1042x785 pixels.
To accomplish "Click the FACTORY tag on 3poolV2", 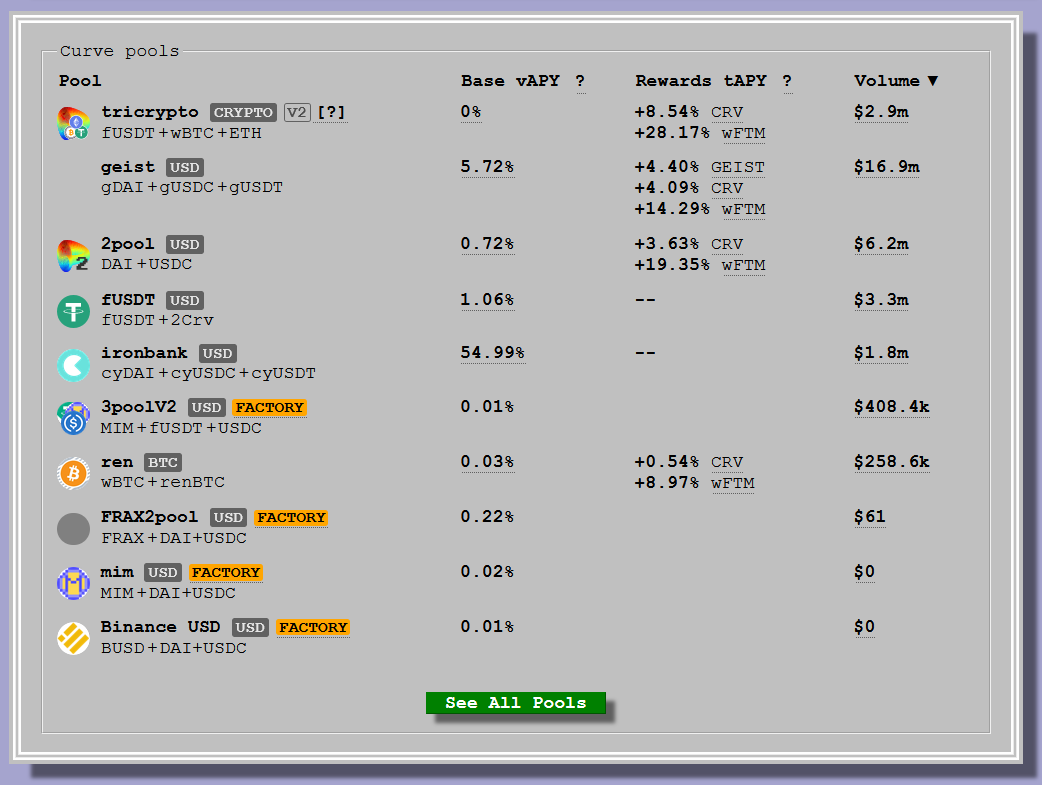I will click(270, 407).
